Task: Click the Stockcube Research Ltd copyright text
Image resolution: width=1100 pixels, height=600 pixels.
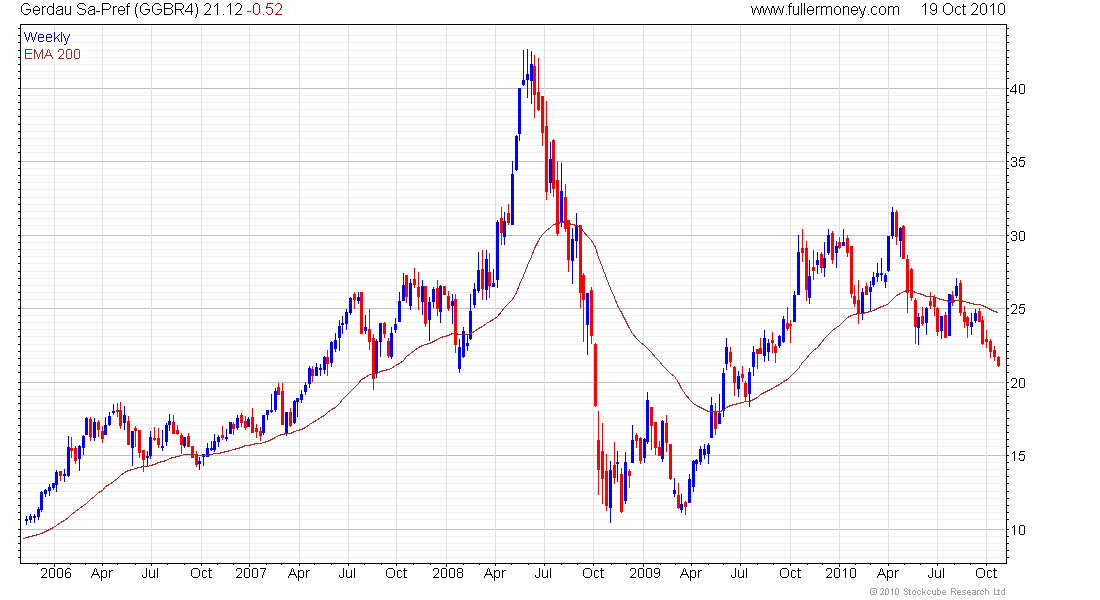Action: point(937,592)
